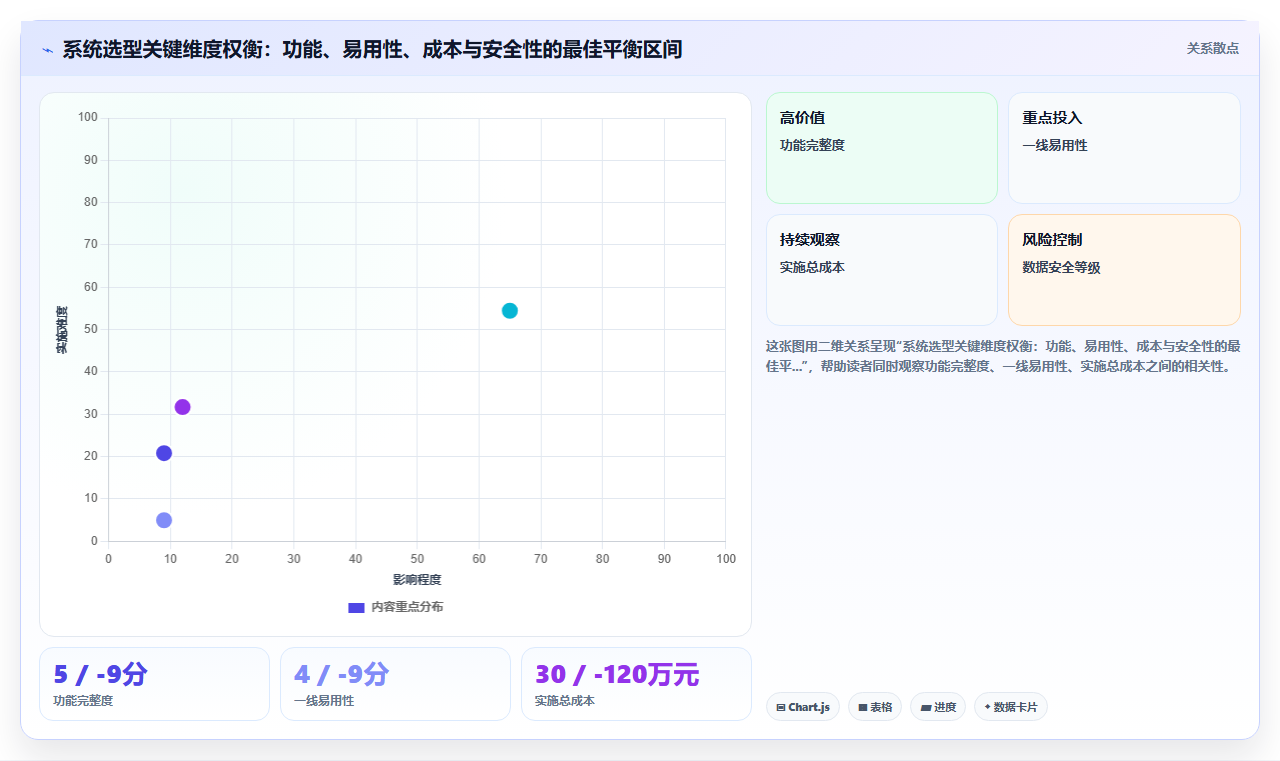Image resolution: width=1280 pixels, height=761 pixels.
Task: Click the lightning icon beside the title
Action: click(47, 50)
